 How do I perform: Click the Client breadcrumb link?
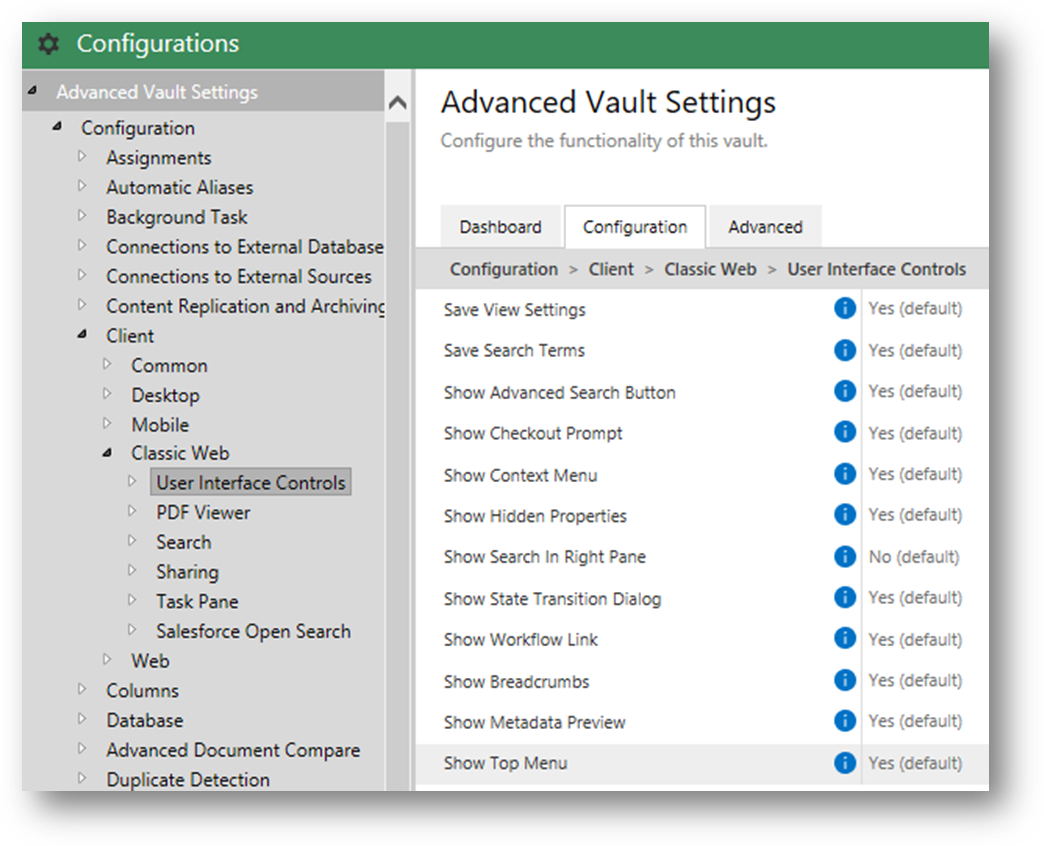611,269
